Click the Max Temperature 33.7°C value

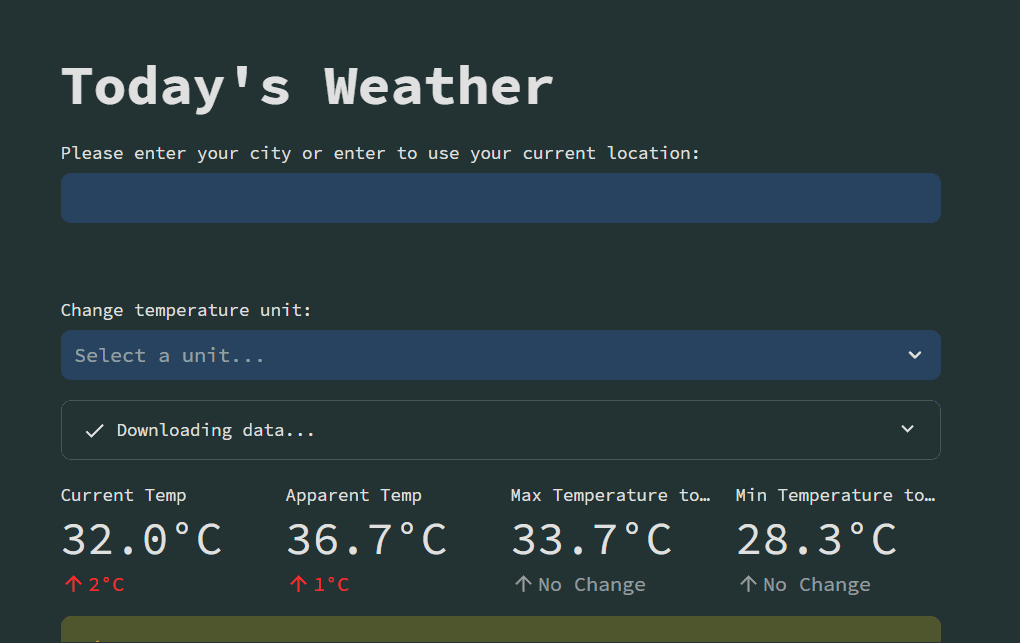591,540
